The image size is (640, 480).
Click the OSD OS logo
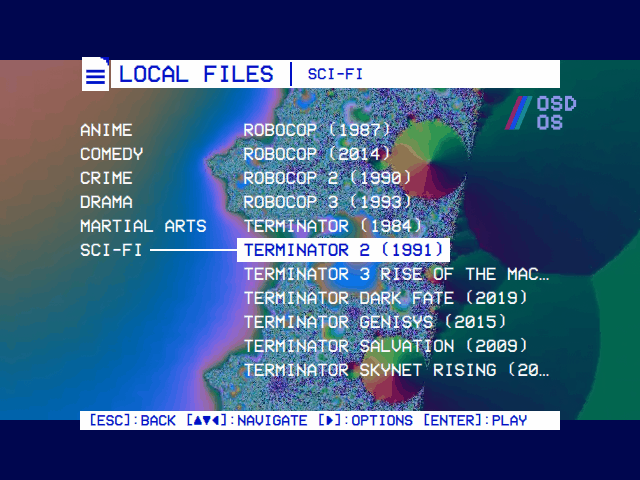(x=541, y=113)
